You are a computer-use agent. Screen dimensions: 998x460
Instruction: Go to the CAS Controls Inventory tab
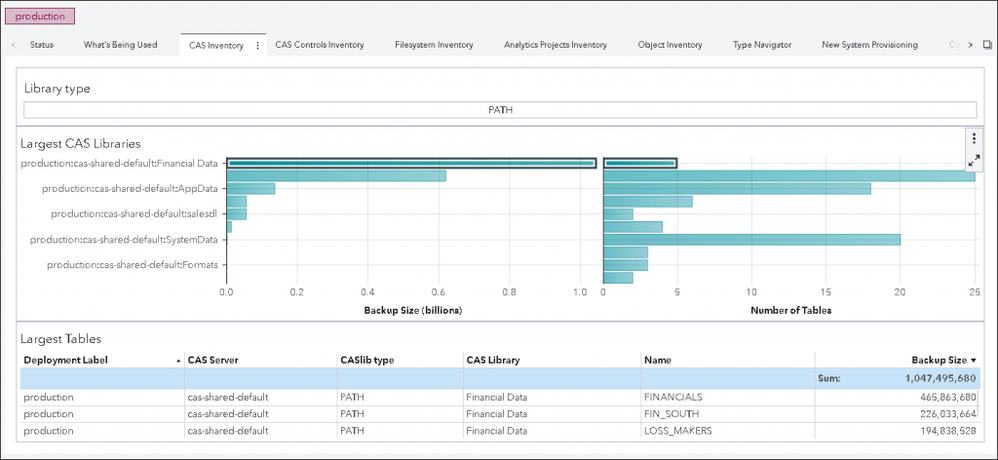[319, 45]
